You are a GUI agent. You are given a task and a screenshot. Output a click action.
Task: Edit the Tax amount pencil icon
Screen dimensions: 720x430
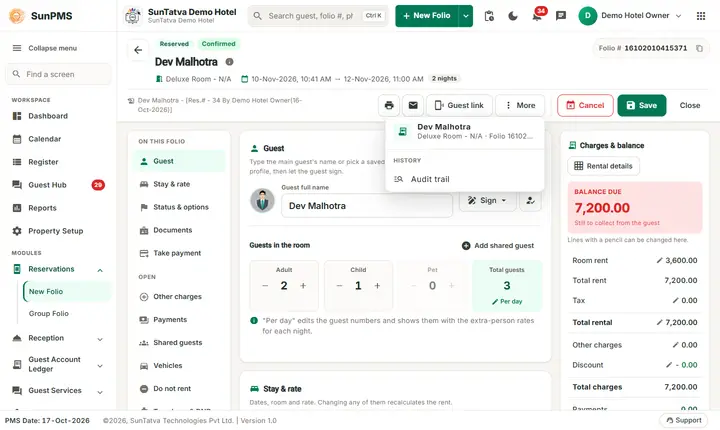[675, 300]
